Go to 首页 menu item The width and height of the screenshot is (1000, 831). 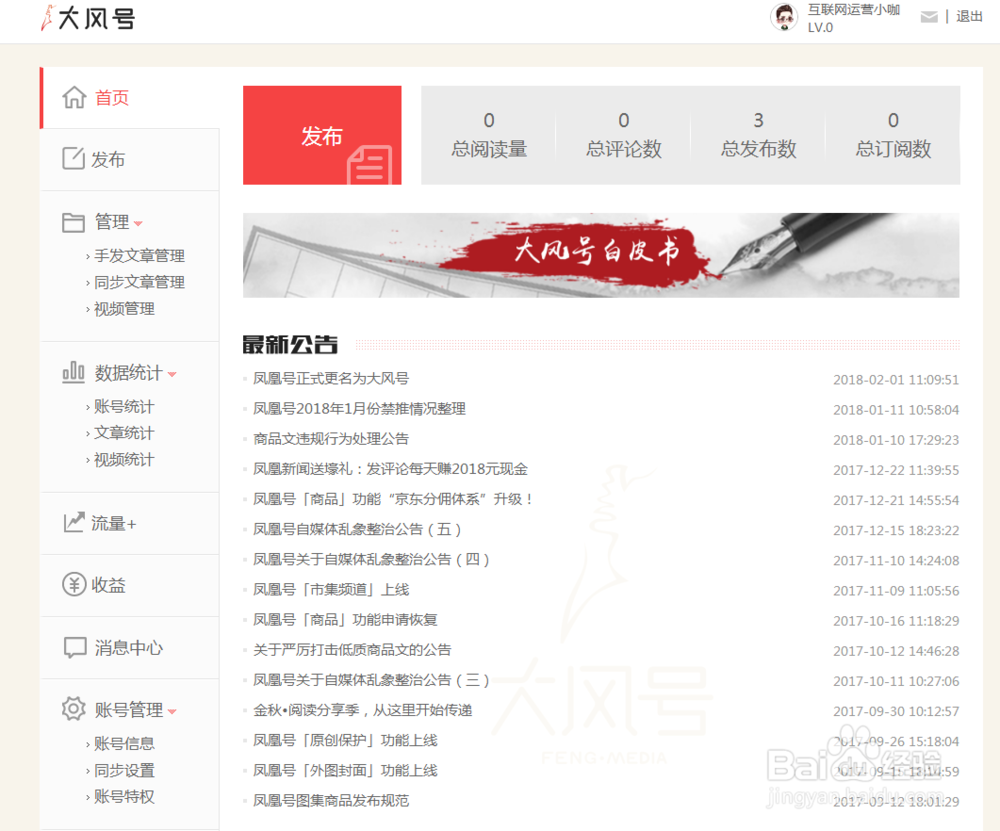pos(112,98)
